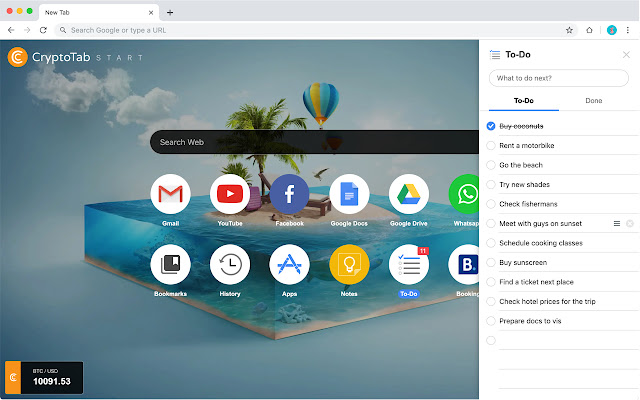Close the To-Do side panel

[x=626, y=55]
